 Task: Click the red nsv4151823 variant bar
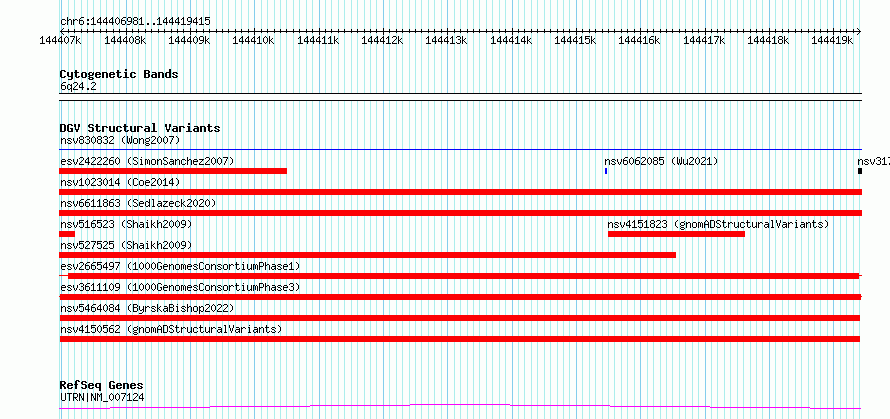click(x=676, y=234)
